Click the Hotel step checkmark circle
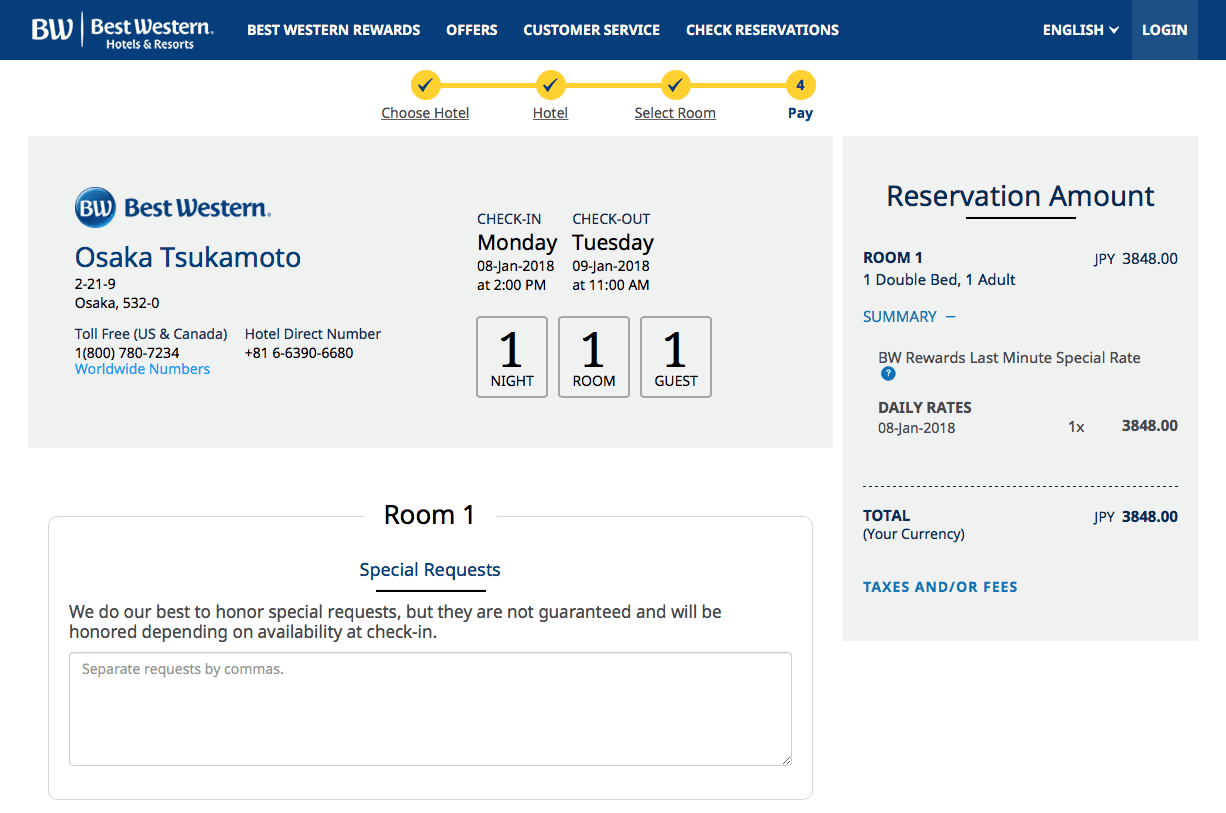The width and height of the screenshot is (1226, 813). pyautogui.click(x=550, y=85)
